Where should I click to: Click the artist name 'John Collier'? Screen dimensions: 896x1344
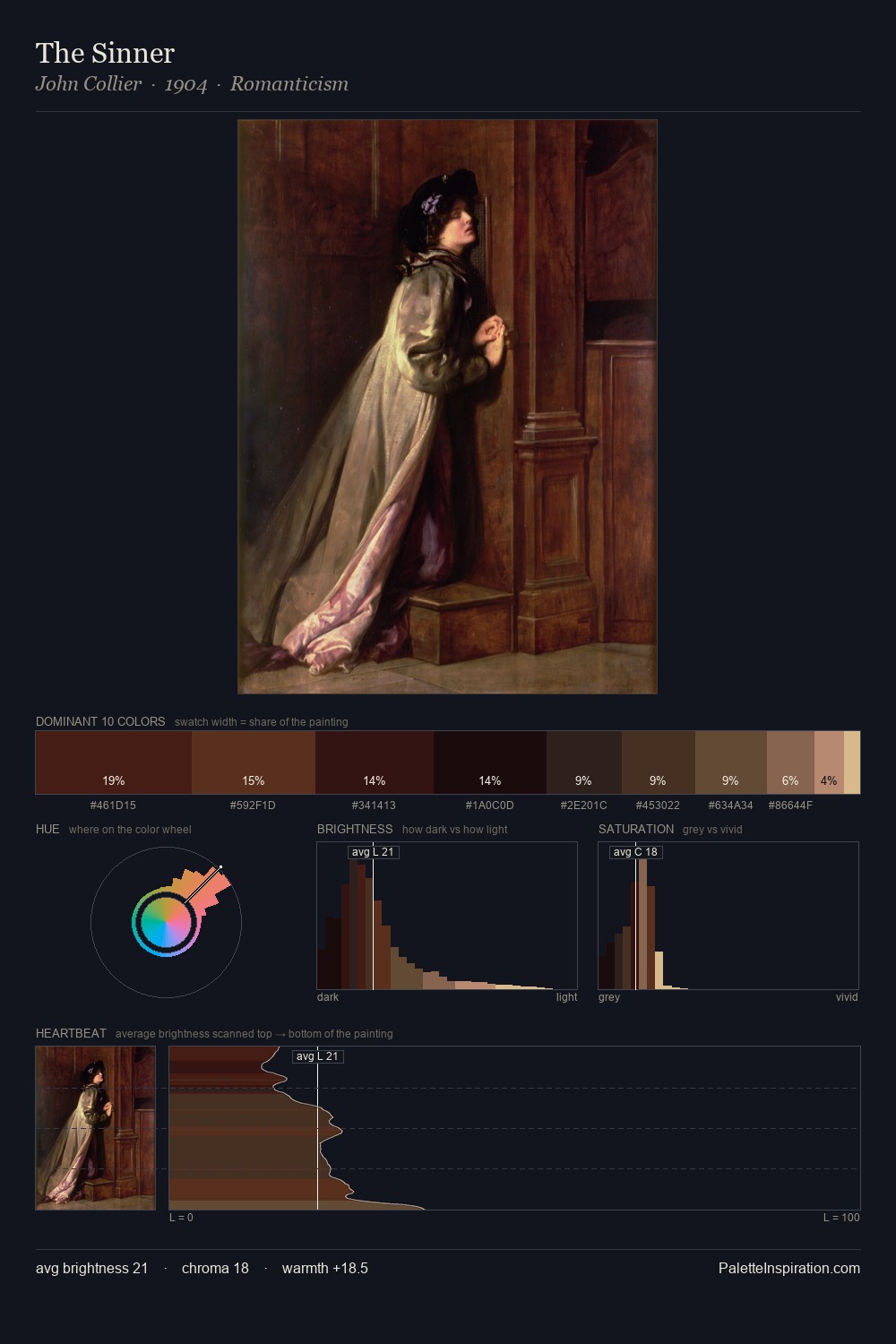click(x=89, y=84)
